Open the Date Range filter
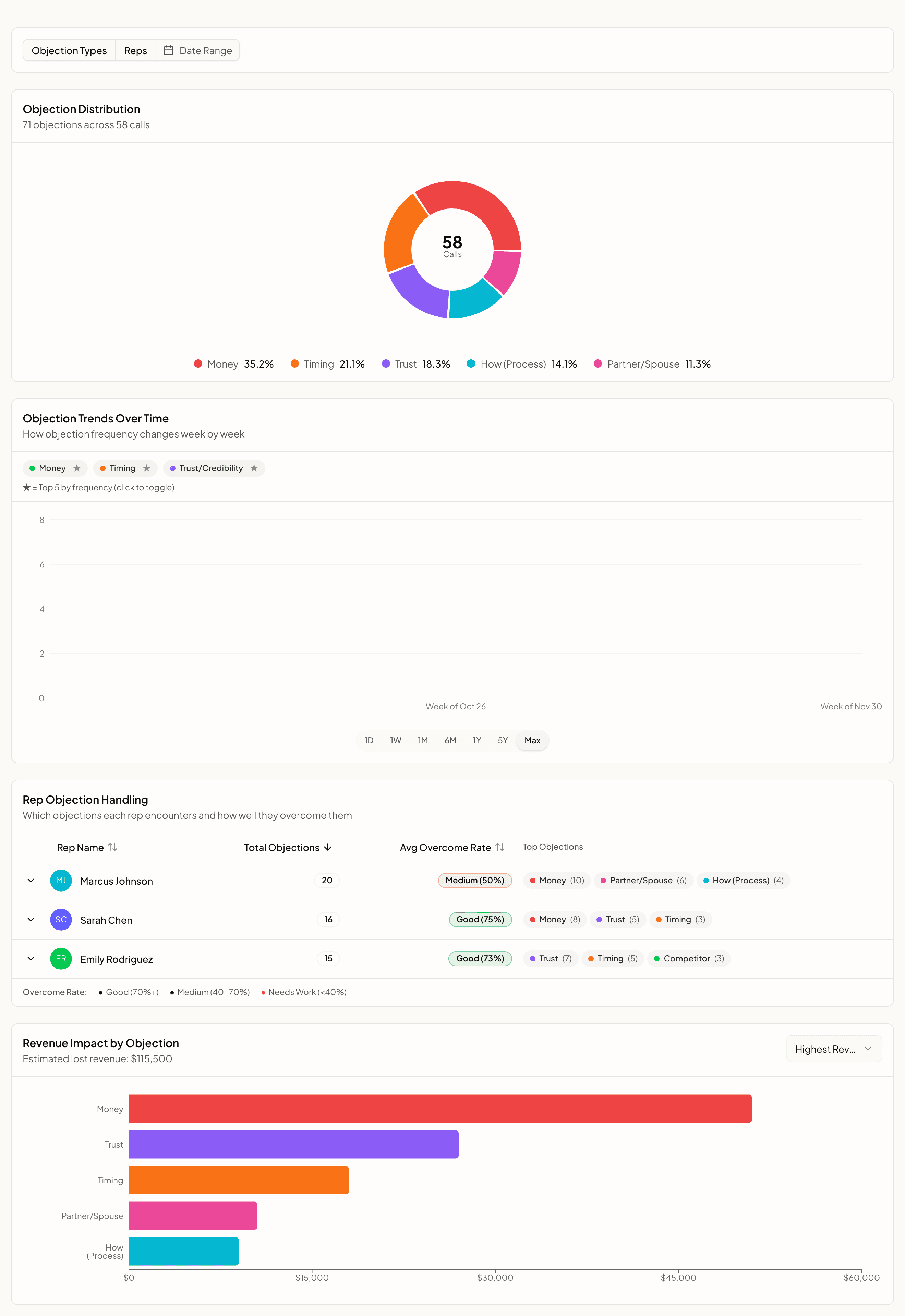The image size is (905, 1316). (x=197, y=50)
